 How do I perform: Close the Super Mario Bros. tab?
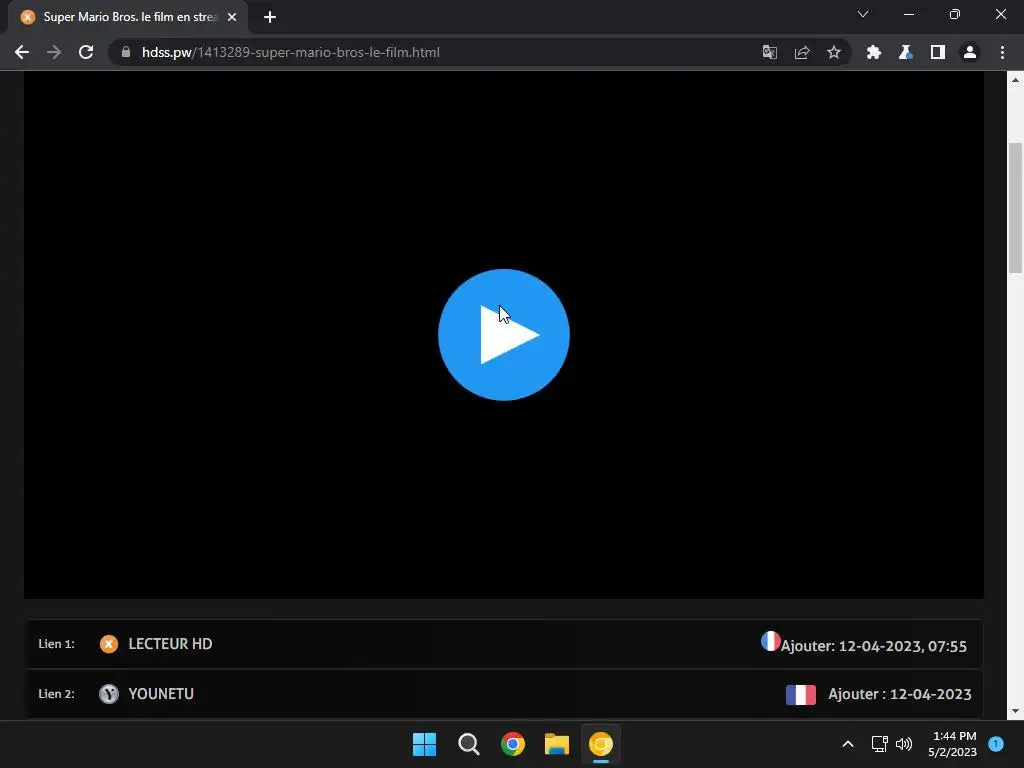pos(232,17)
